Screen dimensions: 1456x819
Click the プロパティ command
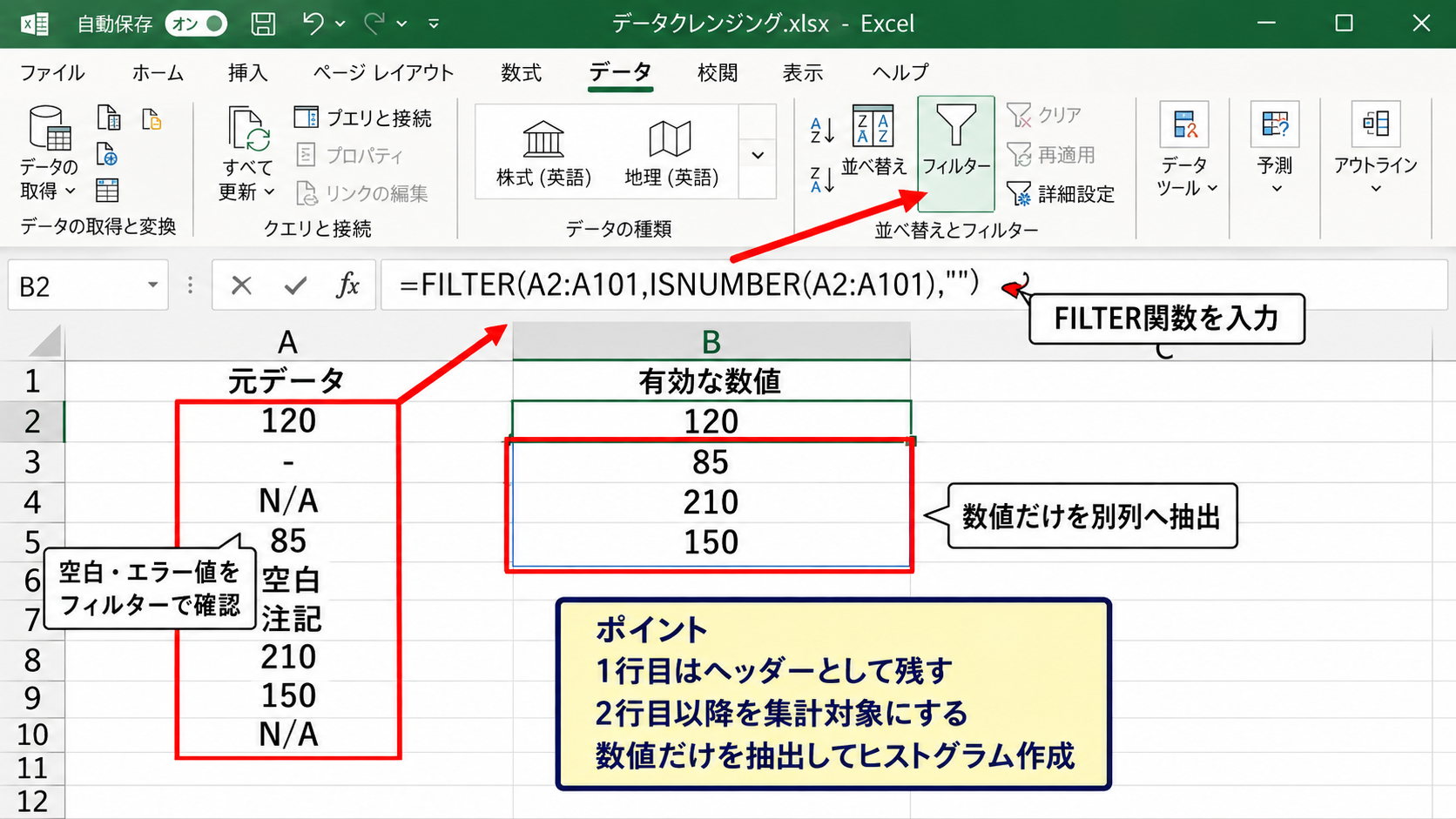[350, 155]
